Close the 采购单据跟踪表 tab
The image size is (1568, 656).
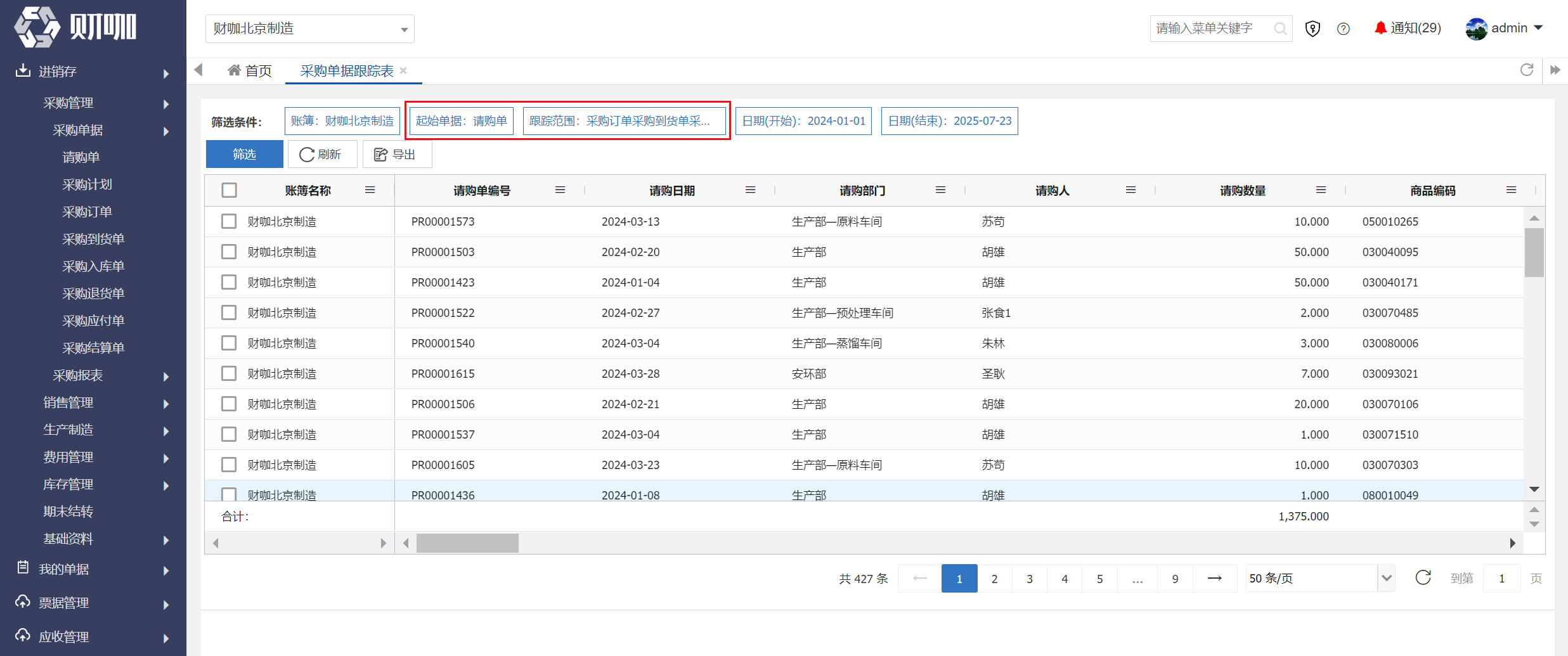(x=403, y=70)
